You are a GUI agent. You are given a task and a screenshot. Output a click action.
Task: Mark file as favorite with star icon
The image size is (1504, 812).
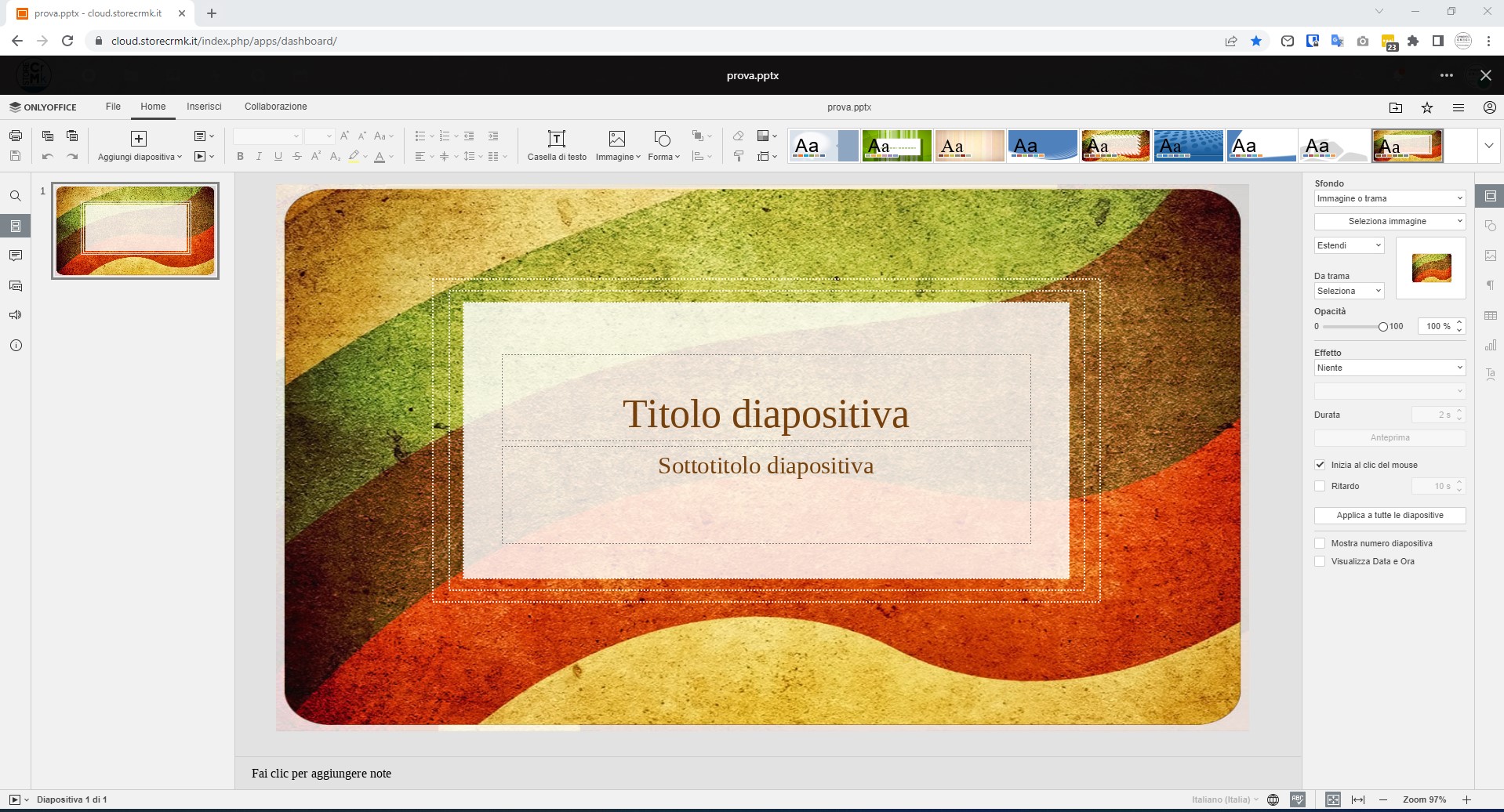[1427, 107]
